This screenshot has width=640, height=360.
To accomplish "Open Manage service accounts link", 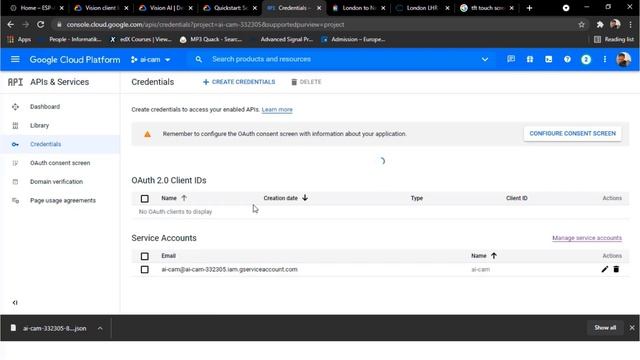I will click(x=587, y=238).
